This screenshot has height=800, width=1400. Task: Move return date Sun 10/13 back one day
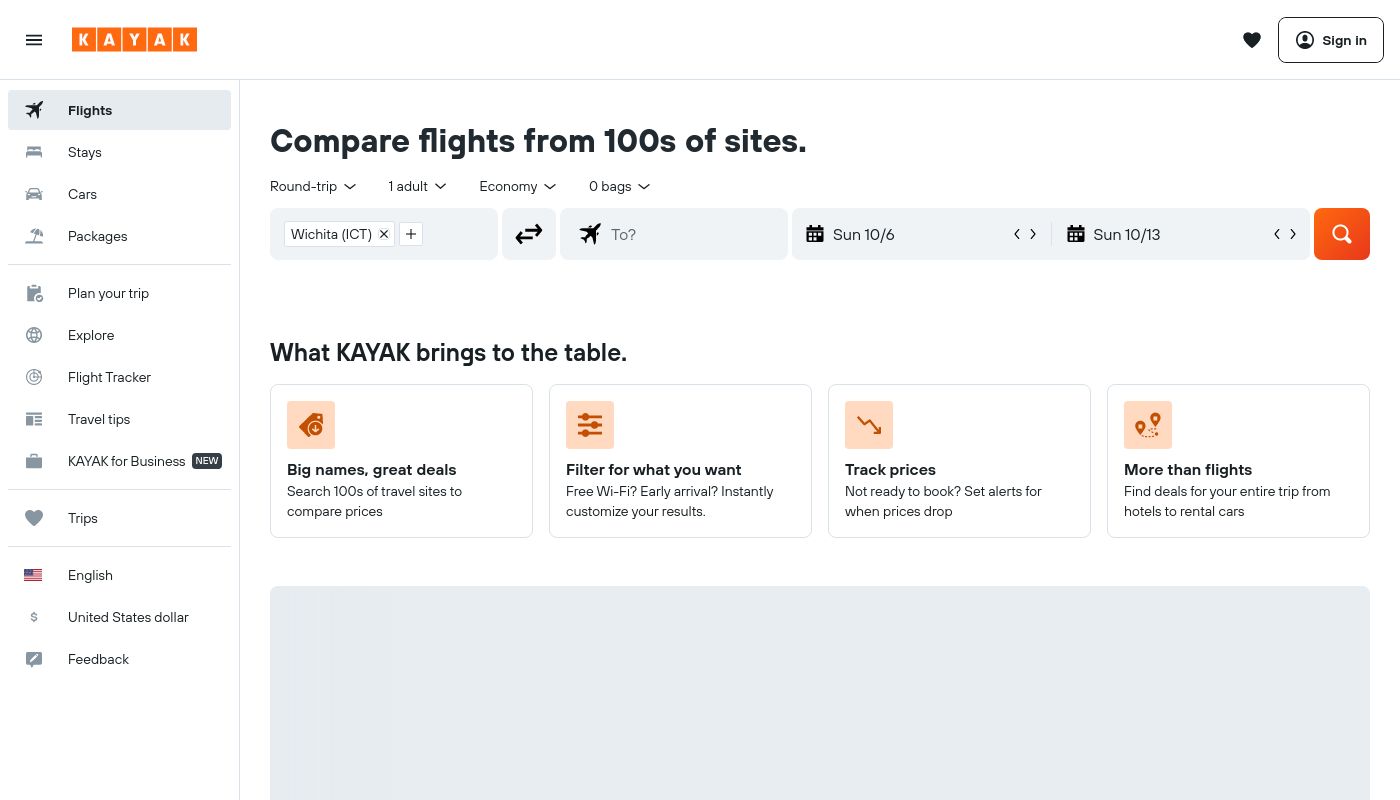click(1277, 234)
